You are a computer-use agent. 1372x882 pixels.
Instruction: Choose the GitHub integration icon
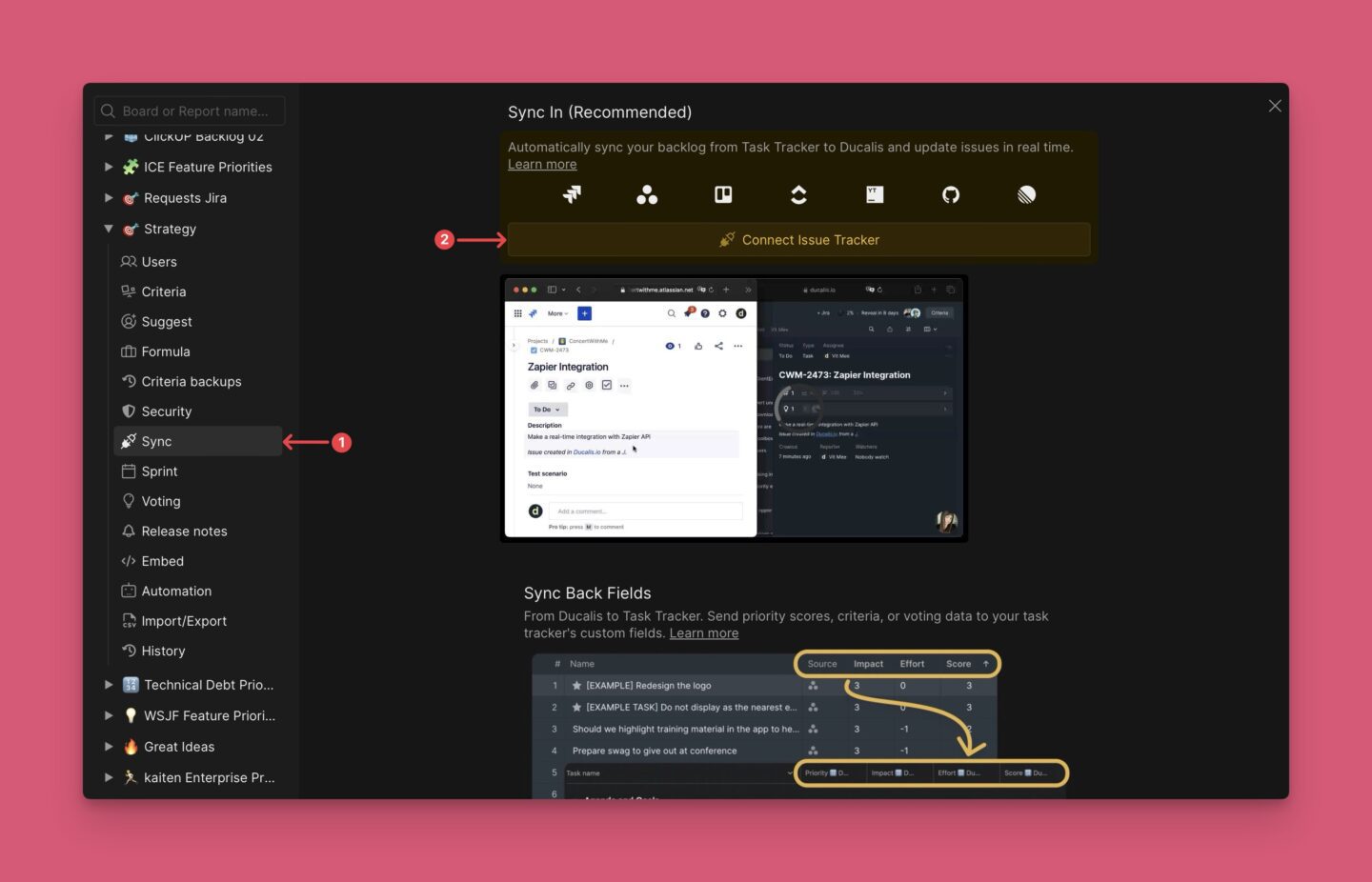pos(950,194)
